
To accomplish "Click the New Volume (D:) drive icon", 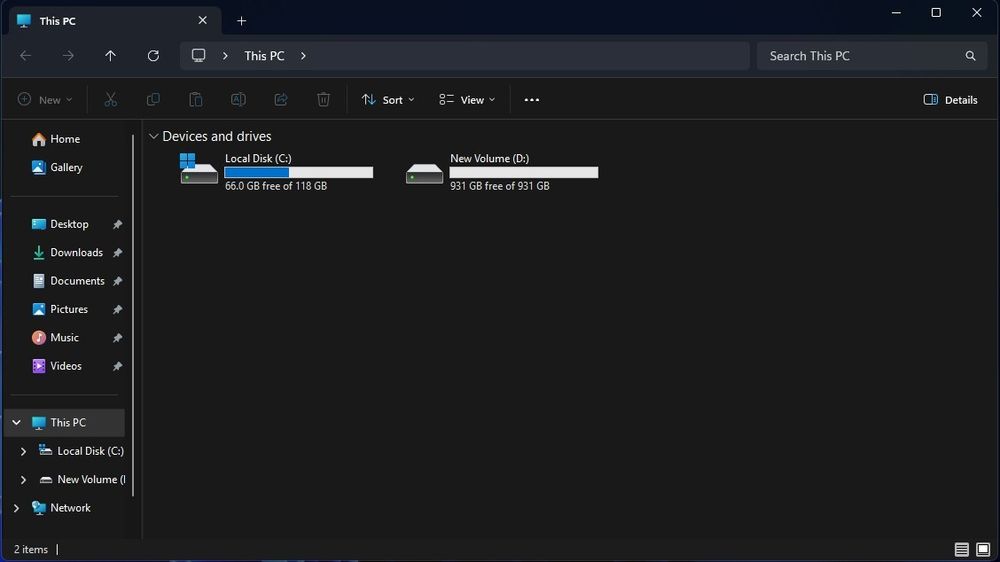I will pos(424,173).
